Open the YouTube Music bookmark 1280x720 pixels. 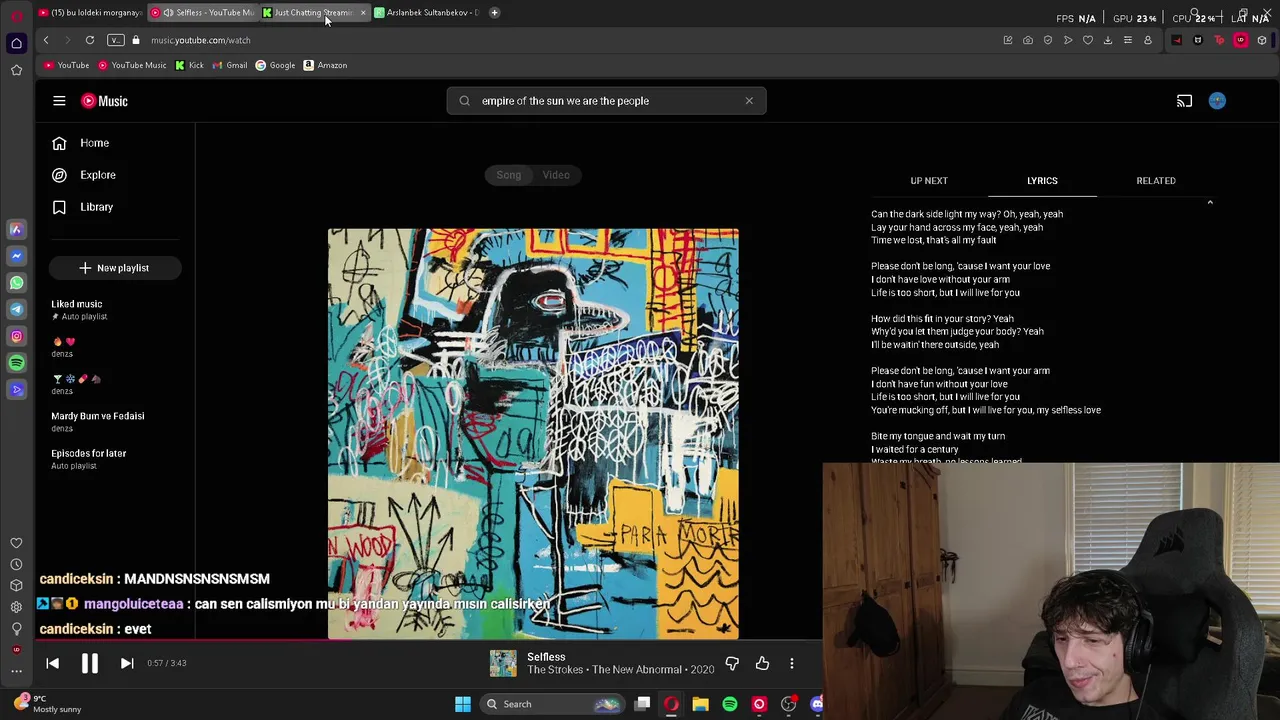pyautogui.click(x=132, y=65)
